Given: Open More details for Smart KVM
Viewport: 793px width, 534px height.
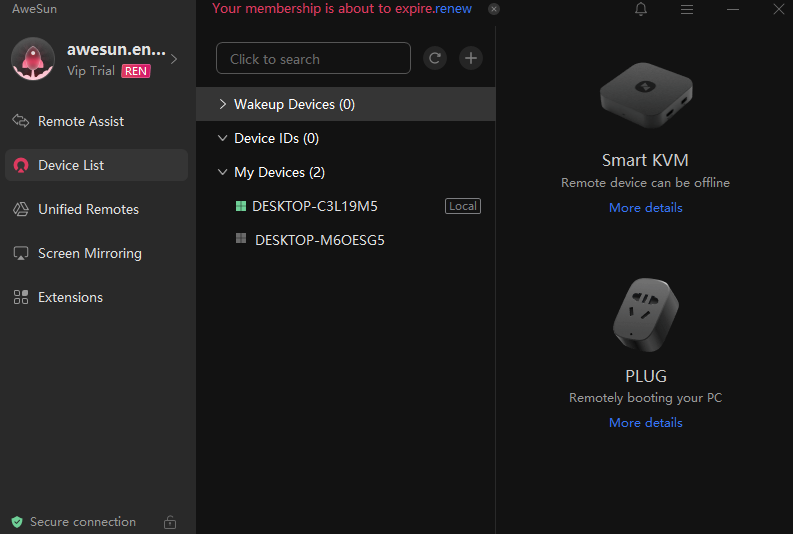Looking at the screenshot, I should (x=645, y=208).
